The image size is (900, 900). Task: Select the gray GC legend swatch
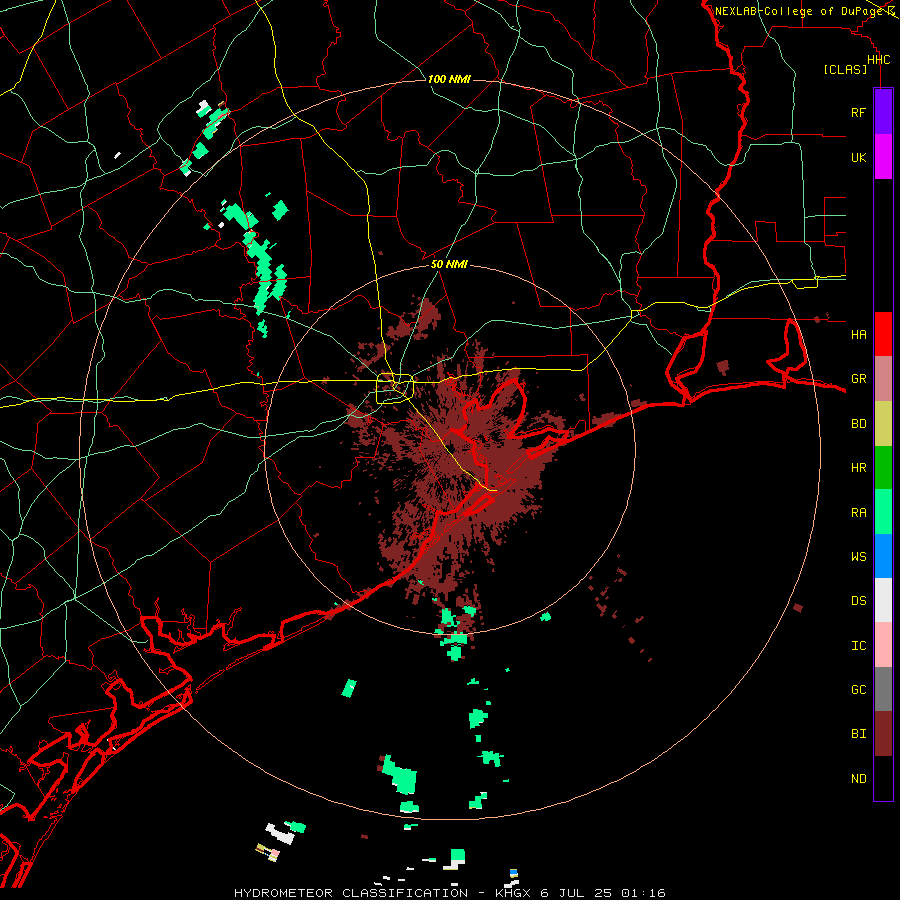(883, 689)
